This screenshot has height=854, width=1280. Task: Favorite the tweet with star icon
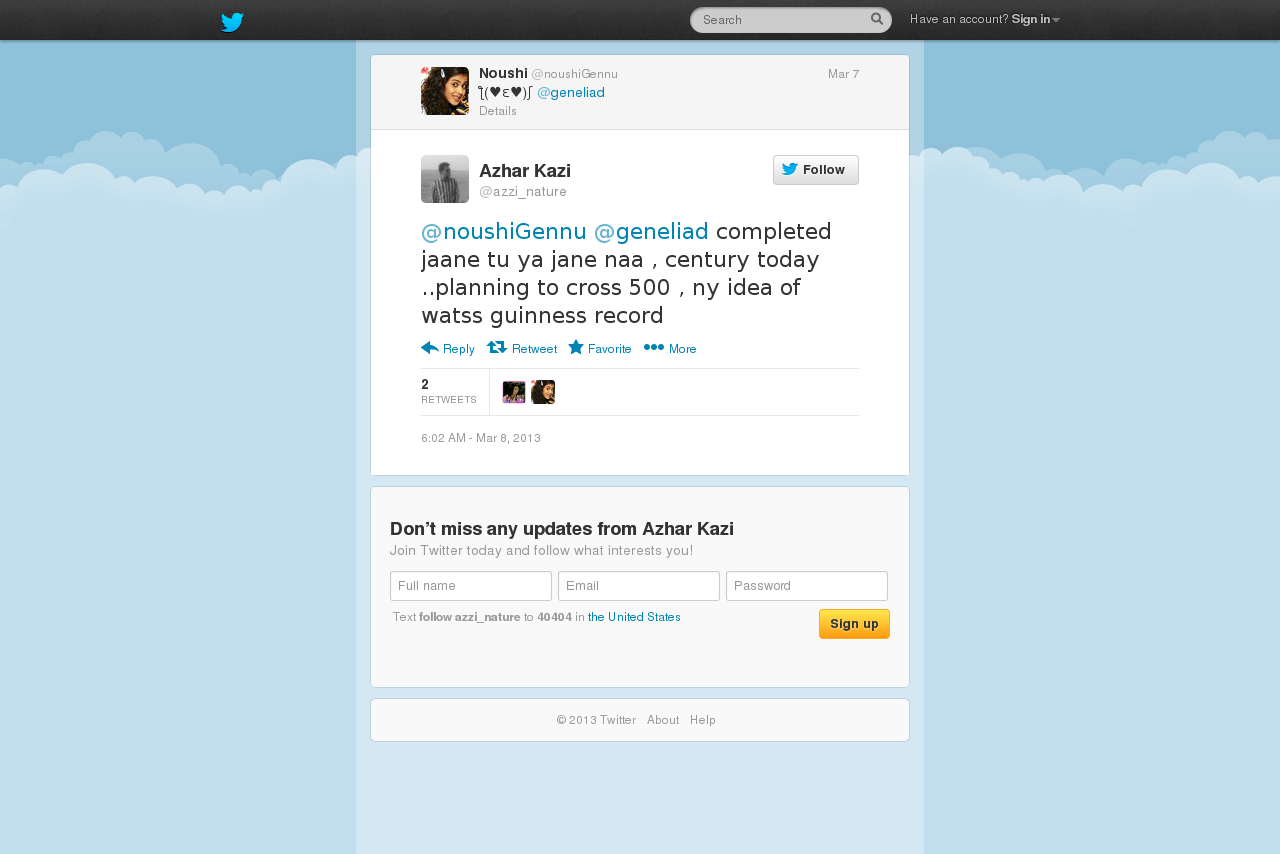600,348
